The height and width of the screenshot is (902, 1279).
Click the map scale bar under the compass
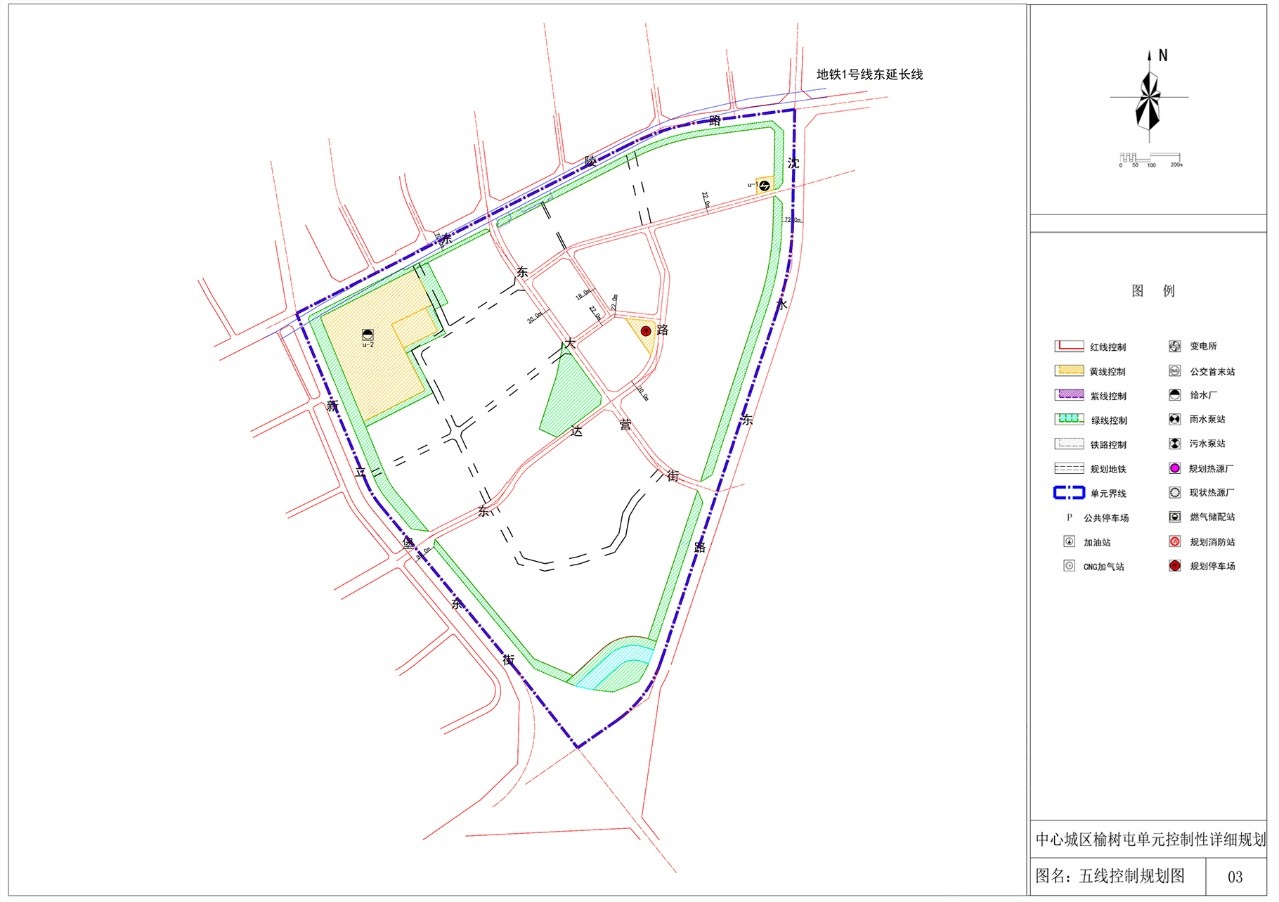1150,158
